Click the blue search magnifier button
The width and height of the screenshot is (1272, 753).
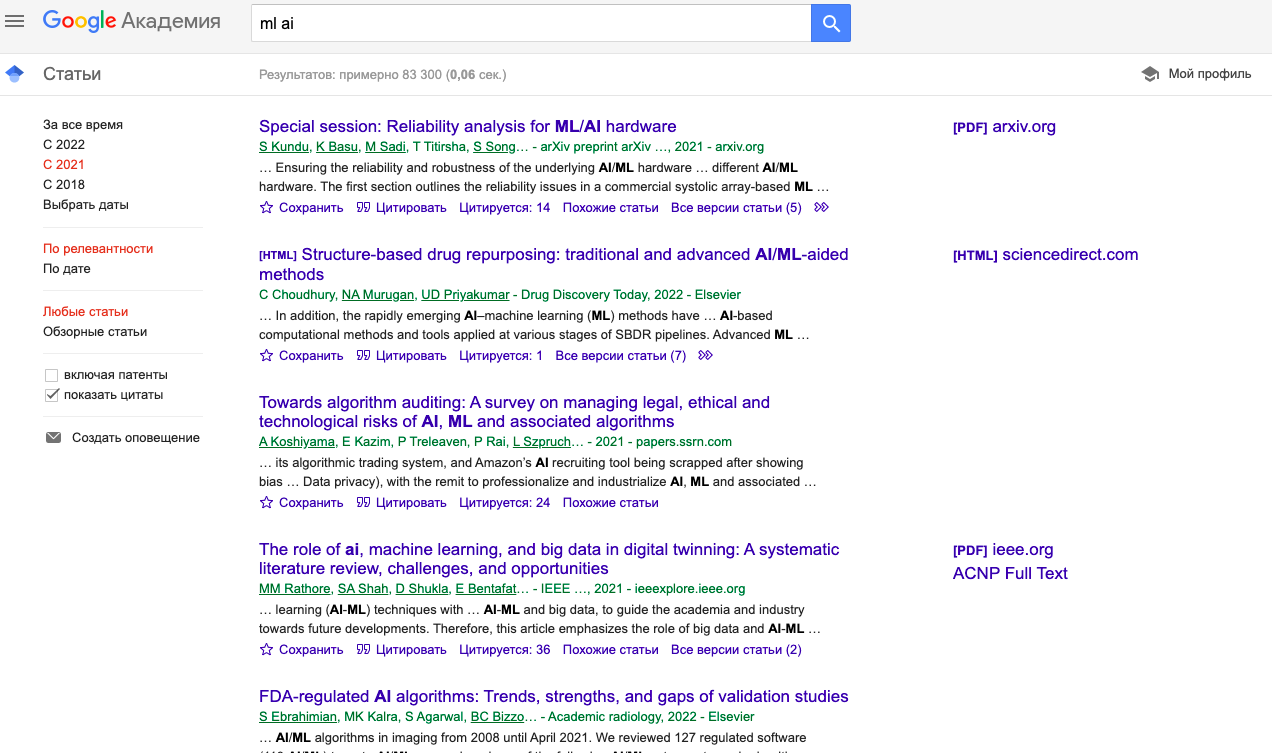pos(830,23)
